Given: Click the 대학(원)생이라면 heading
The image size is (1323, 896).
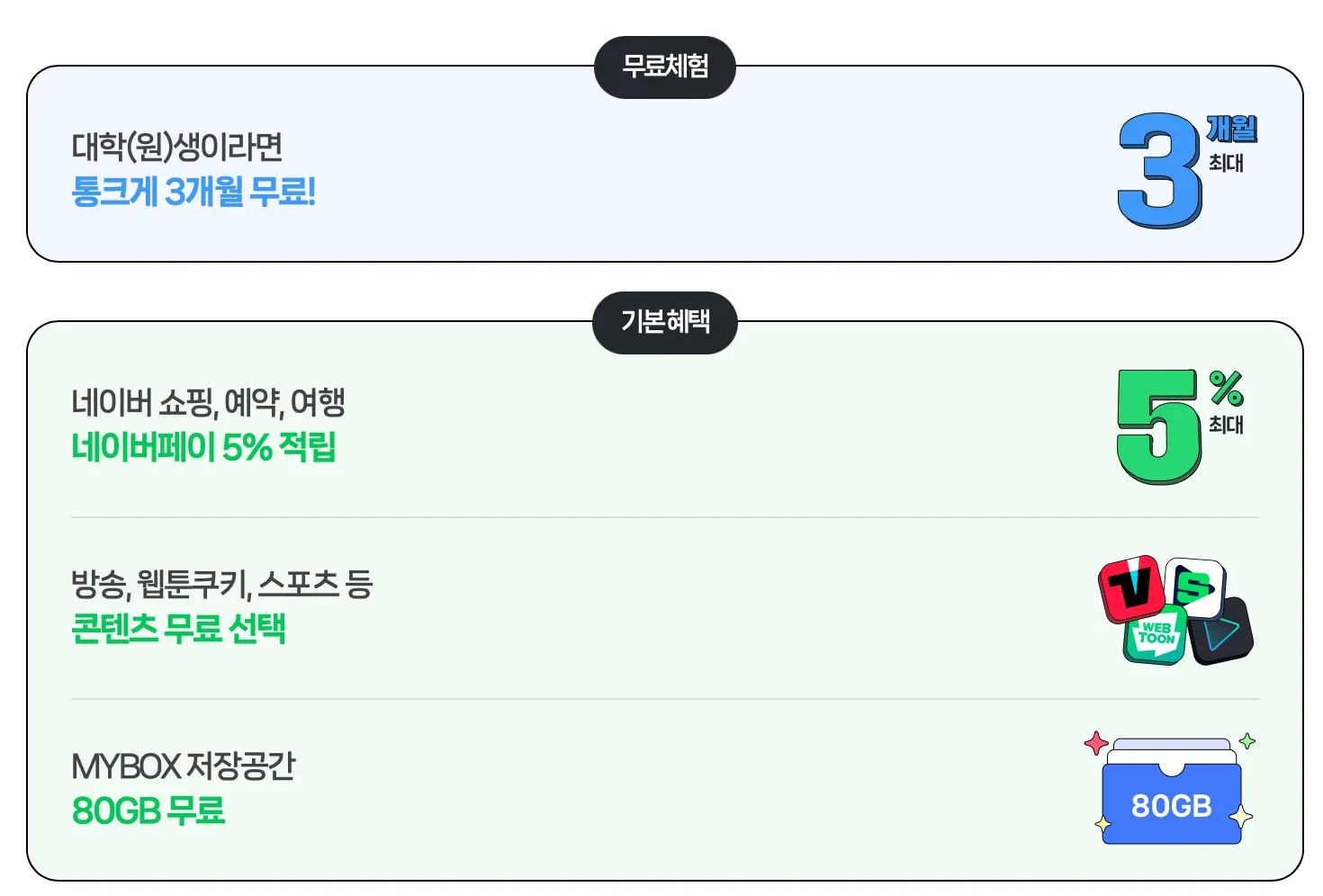Looking at the screenshot, I should tap(177, 147).
